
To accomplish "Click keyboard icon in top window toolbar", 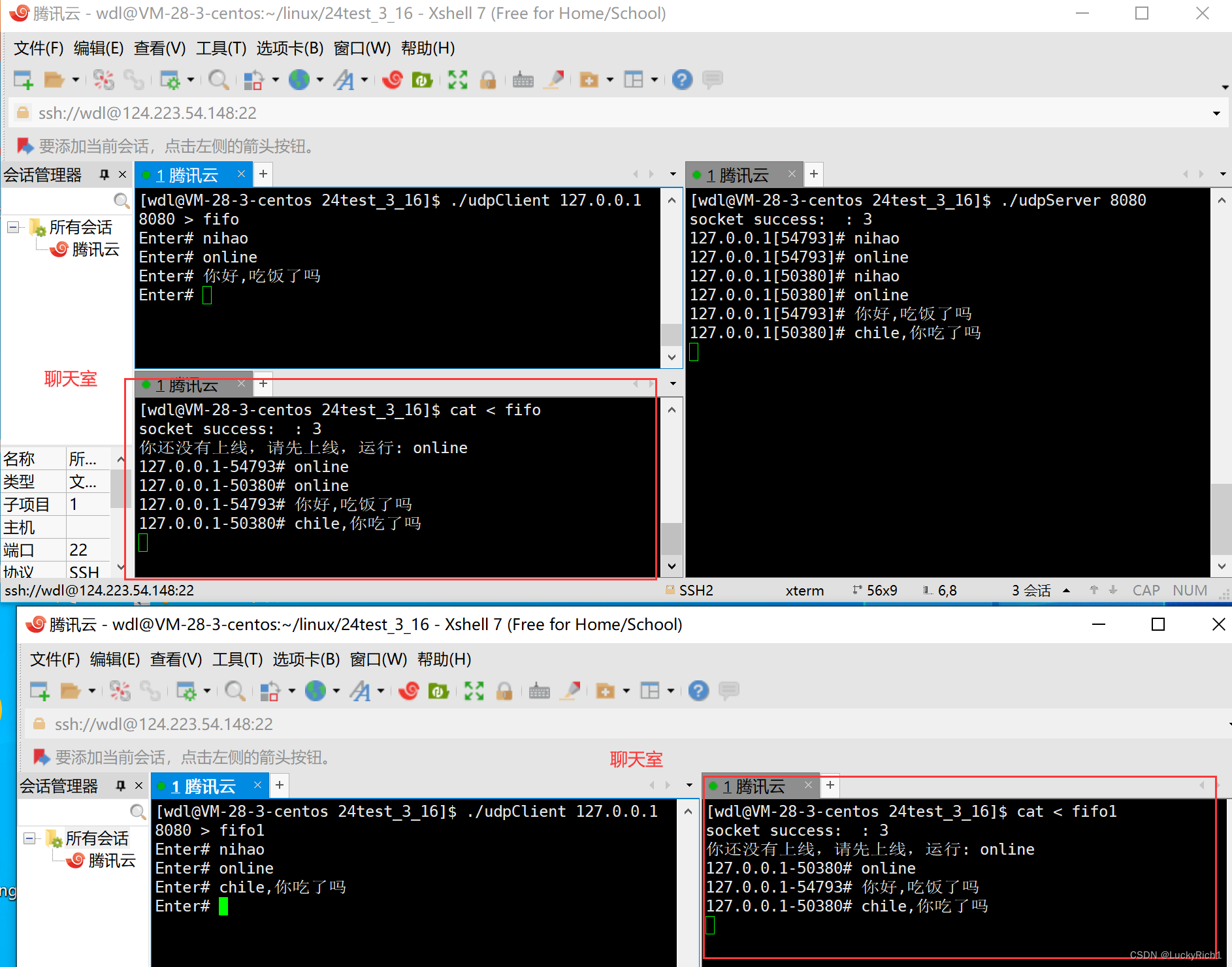I will [x=523, y=80].
